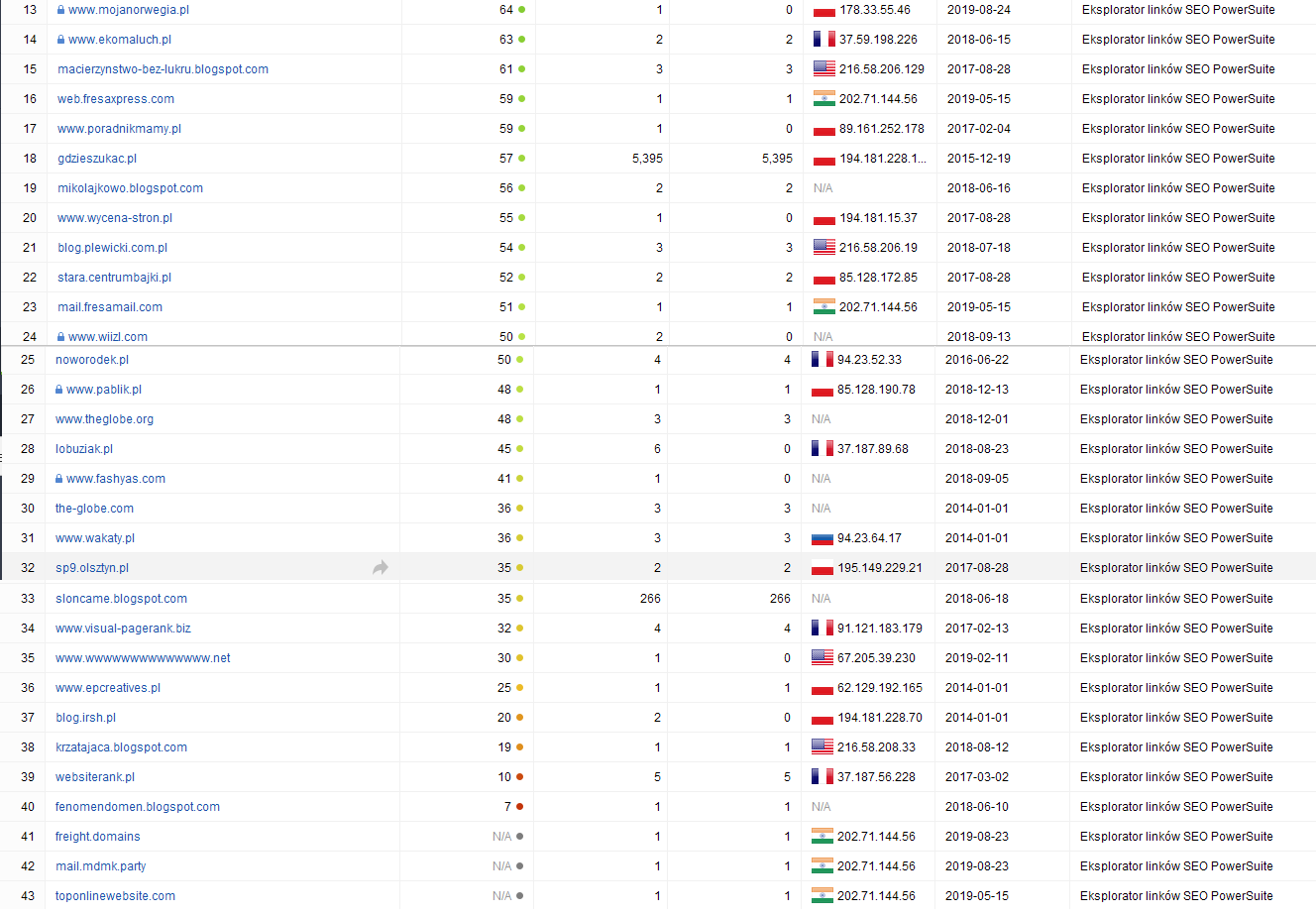Open the mikolajkowo.blogspot.com link

(131, 188)
